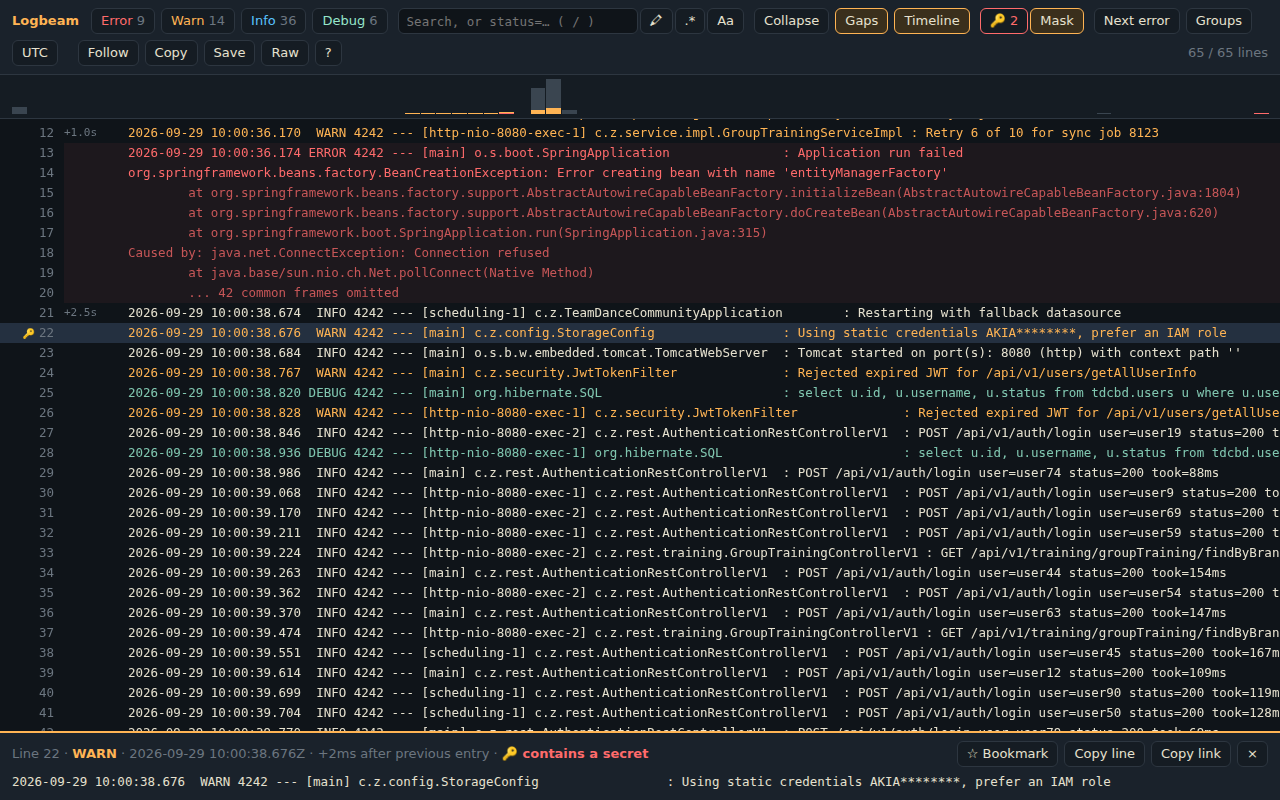Collapse stack traces with Collapse button
The image size is (1280, 800).
[x=791, y=21]
